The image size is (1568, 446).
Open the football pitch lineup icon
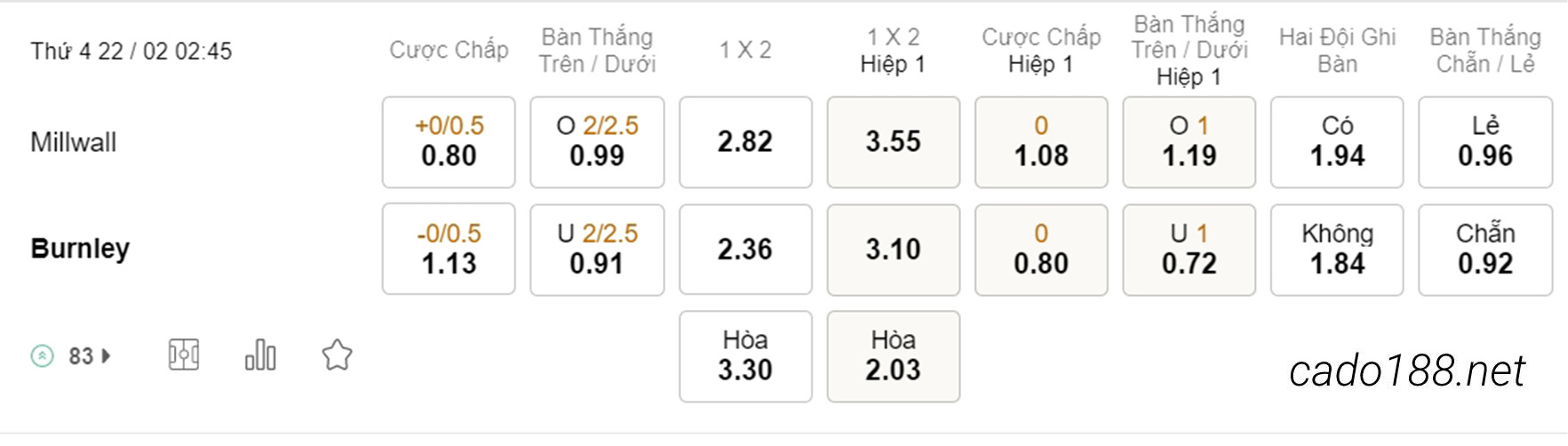click(184, 354)
